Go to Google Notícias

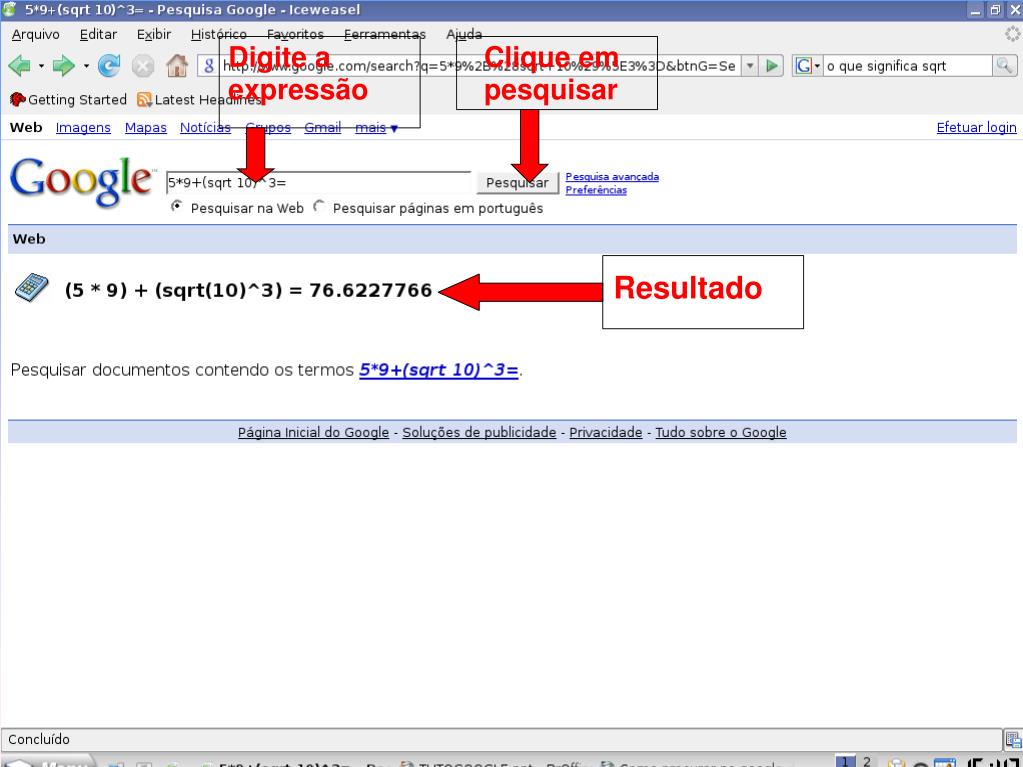point(206,128)
